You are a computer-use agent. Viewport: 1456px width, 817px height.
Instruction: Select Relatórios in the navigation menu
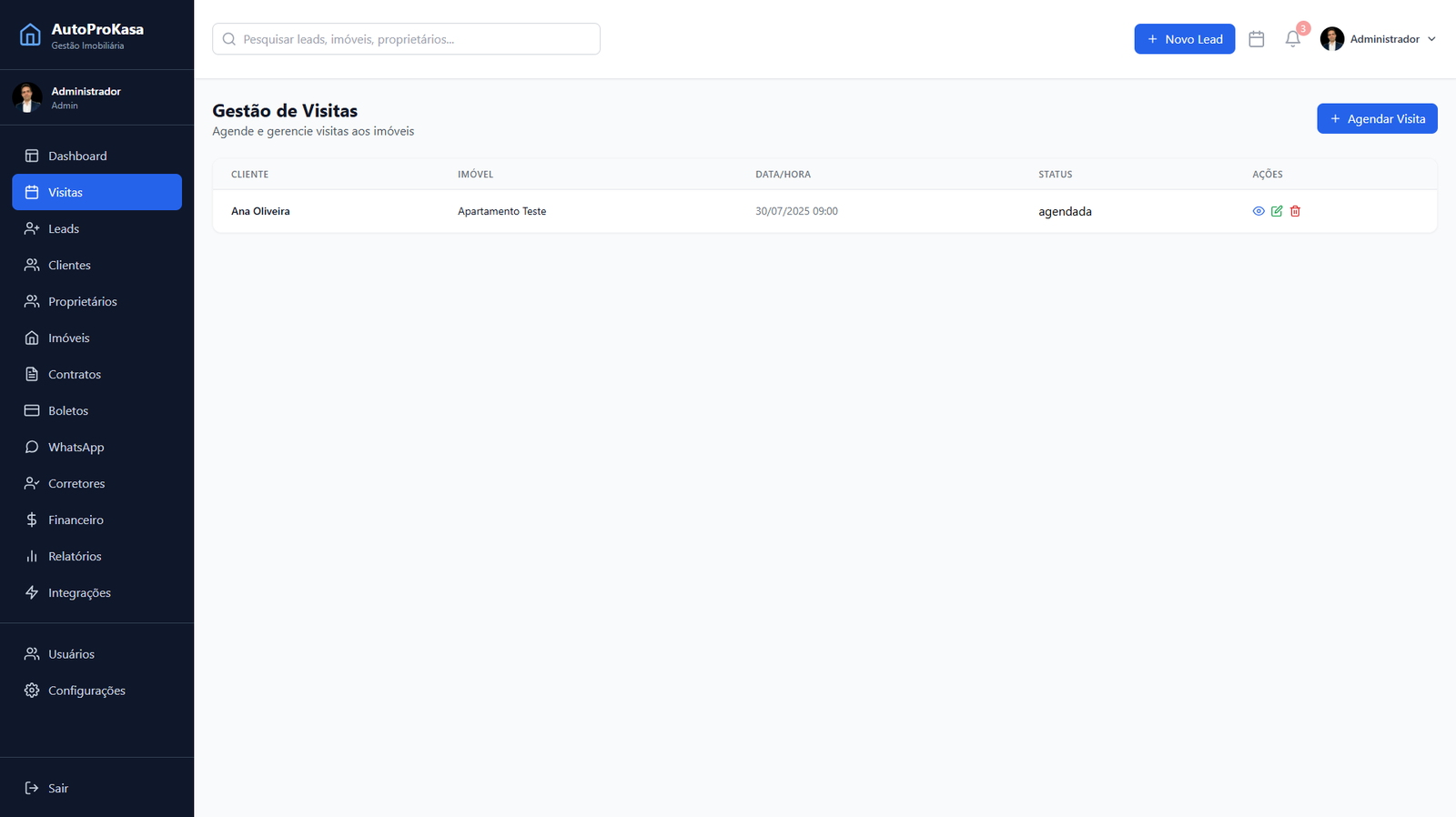coord(75,556)
